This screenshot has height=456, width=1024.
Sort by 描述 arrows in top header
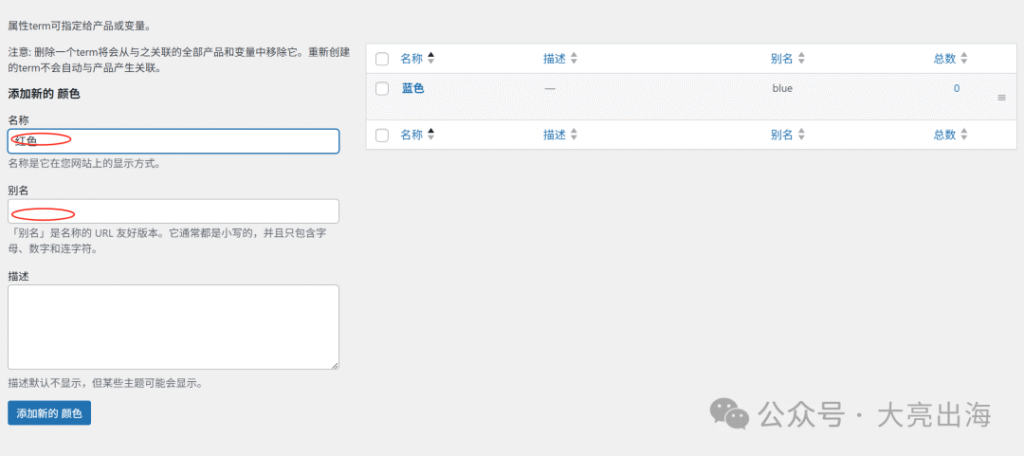click(573, 59)
